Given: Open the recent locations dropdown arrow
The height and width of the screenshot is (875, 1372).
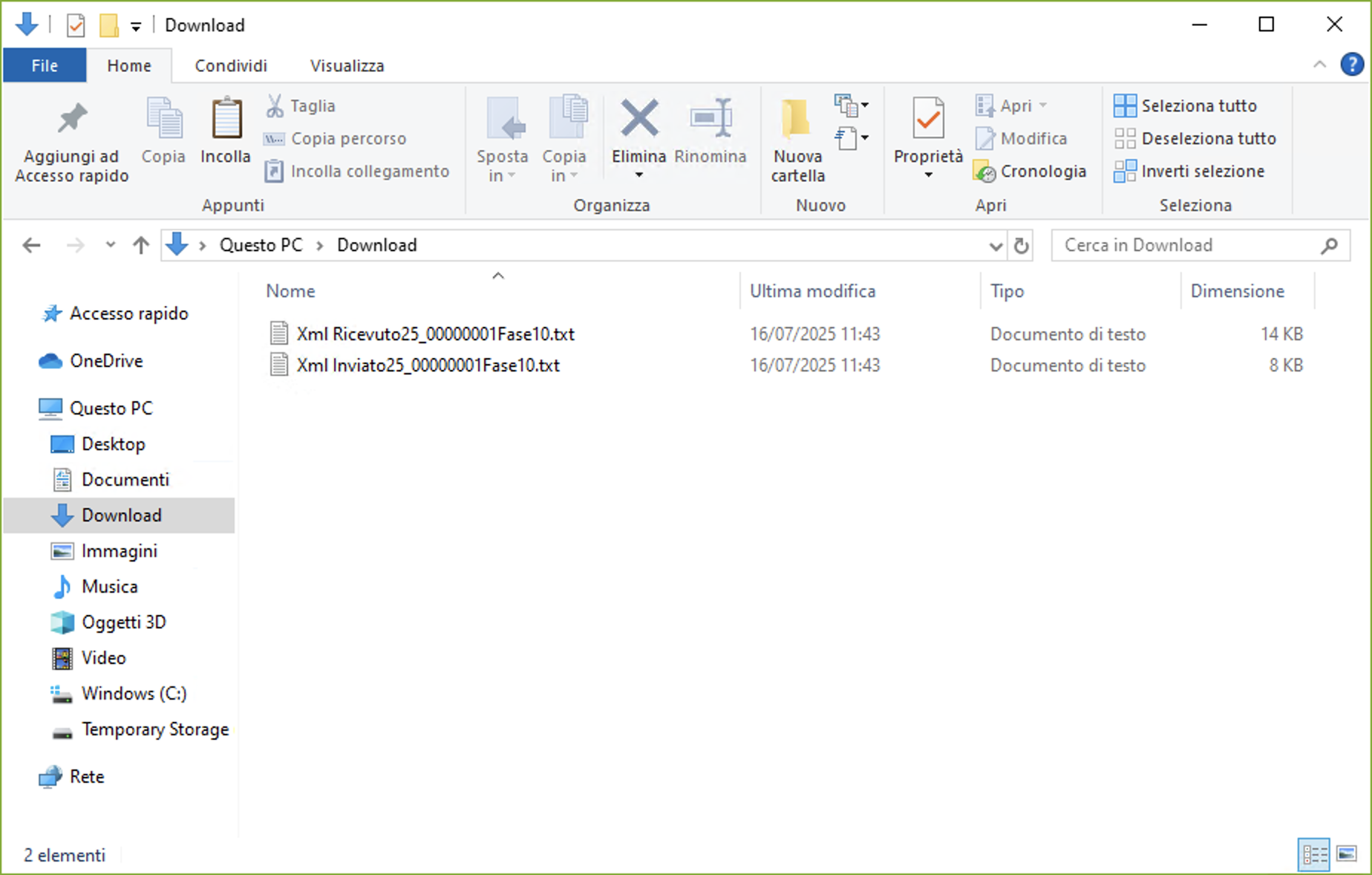Looking at the screenshot, I should coord(111,244).
